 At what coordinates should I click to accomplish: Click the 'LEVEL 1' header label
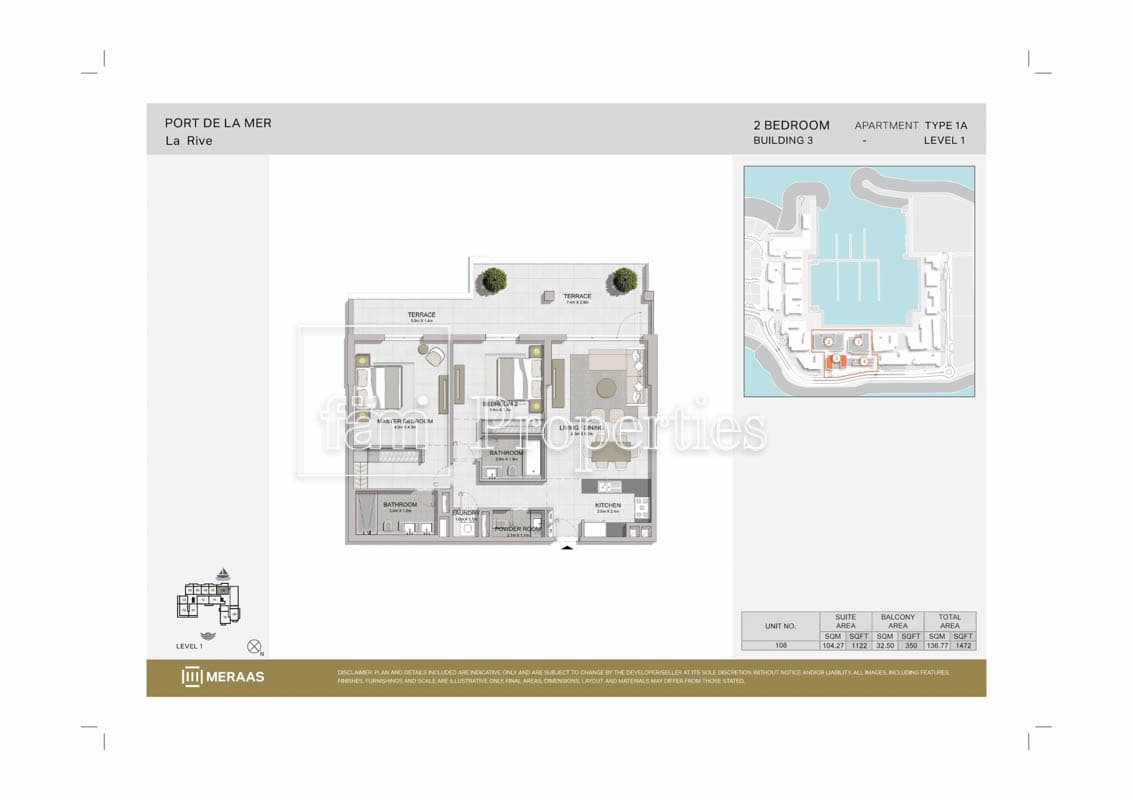pyautogui.click(x=944, y=140)
